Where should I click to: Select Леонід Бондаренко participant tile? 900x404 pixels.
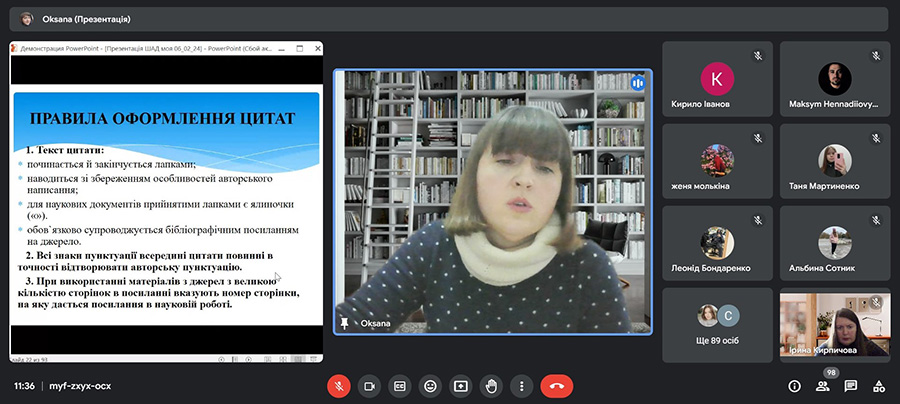(x=717, y=243)
